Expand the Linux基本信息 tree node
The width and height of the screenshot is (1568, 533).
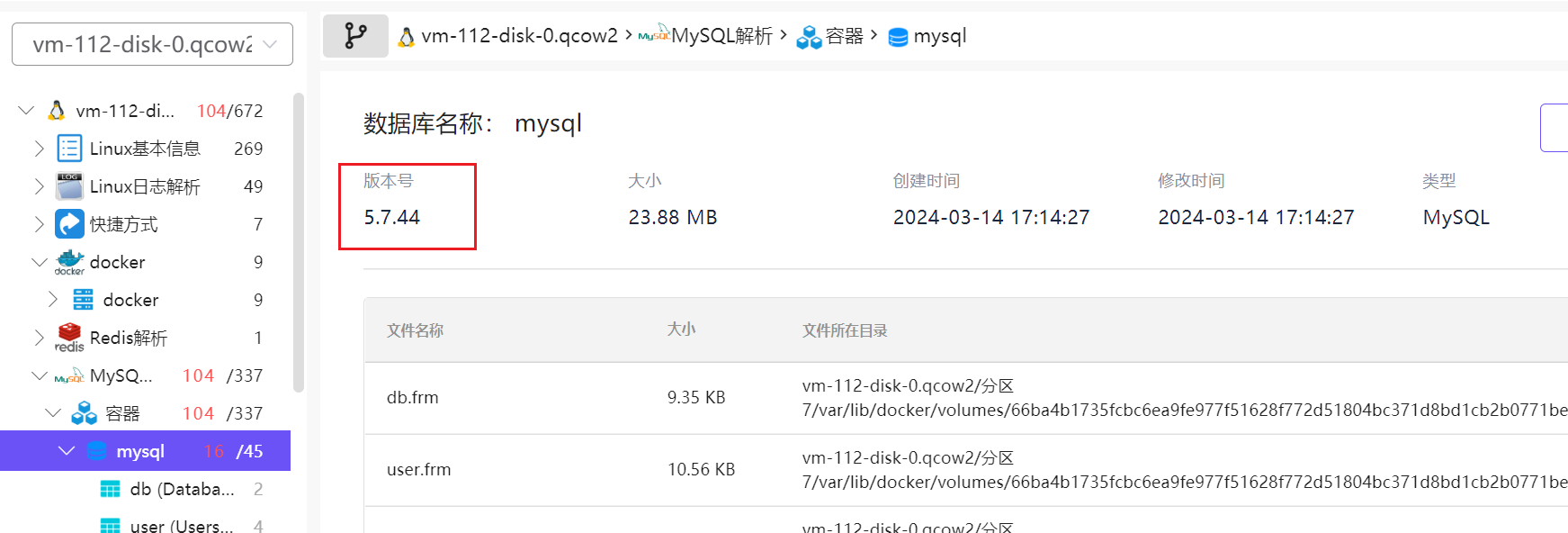point(39,149)
